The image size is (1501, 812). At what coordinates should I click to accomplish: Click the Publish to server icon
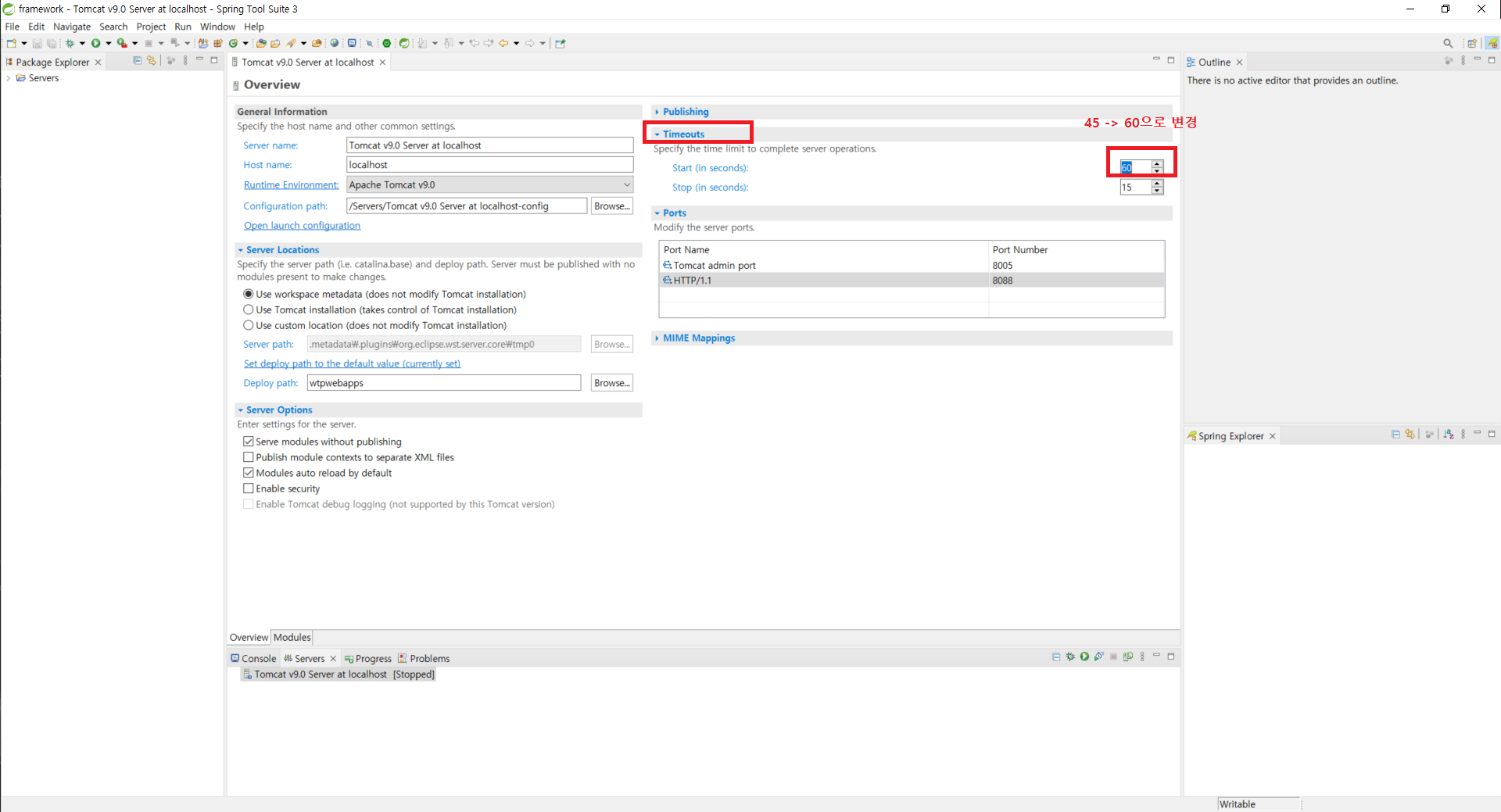1128,656
